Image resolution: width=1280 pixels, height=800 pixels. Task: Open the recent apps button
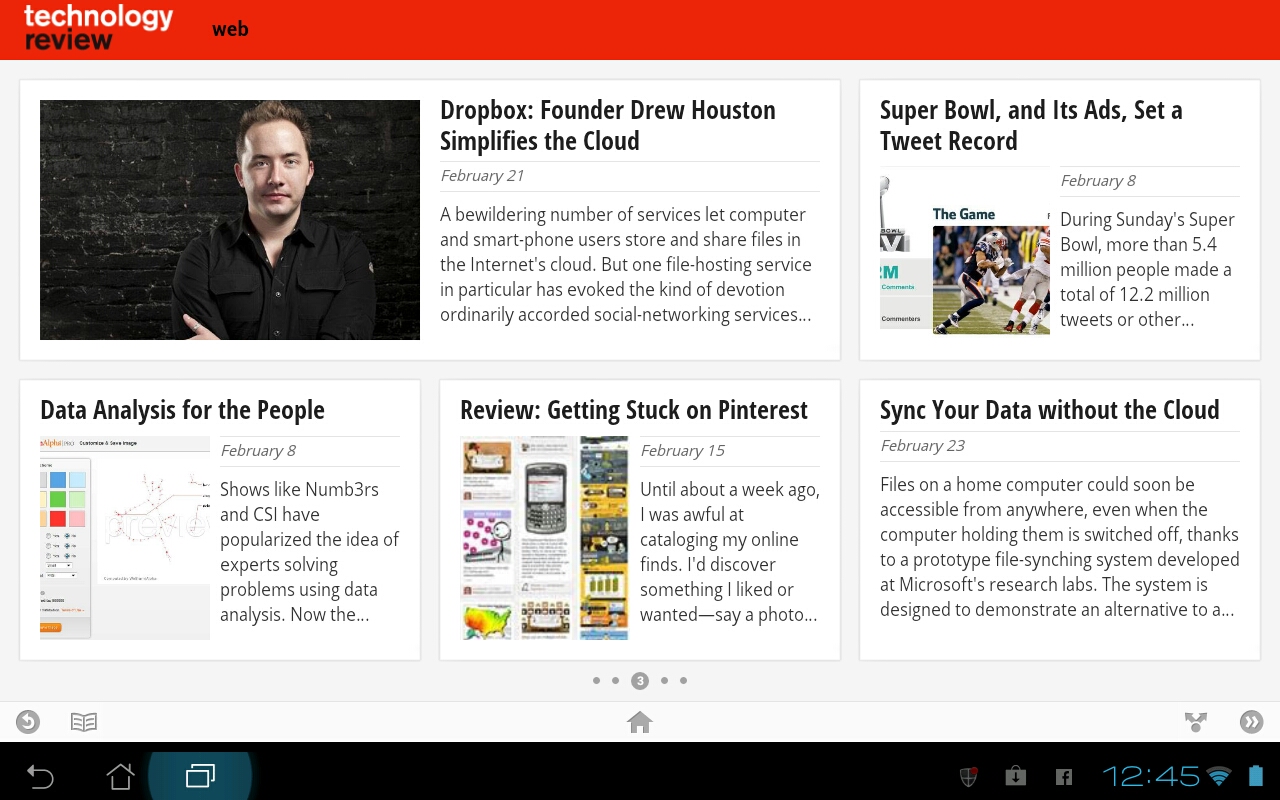(x=200, y=776)
